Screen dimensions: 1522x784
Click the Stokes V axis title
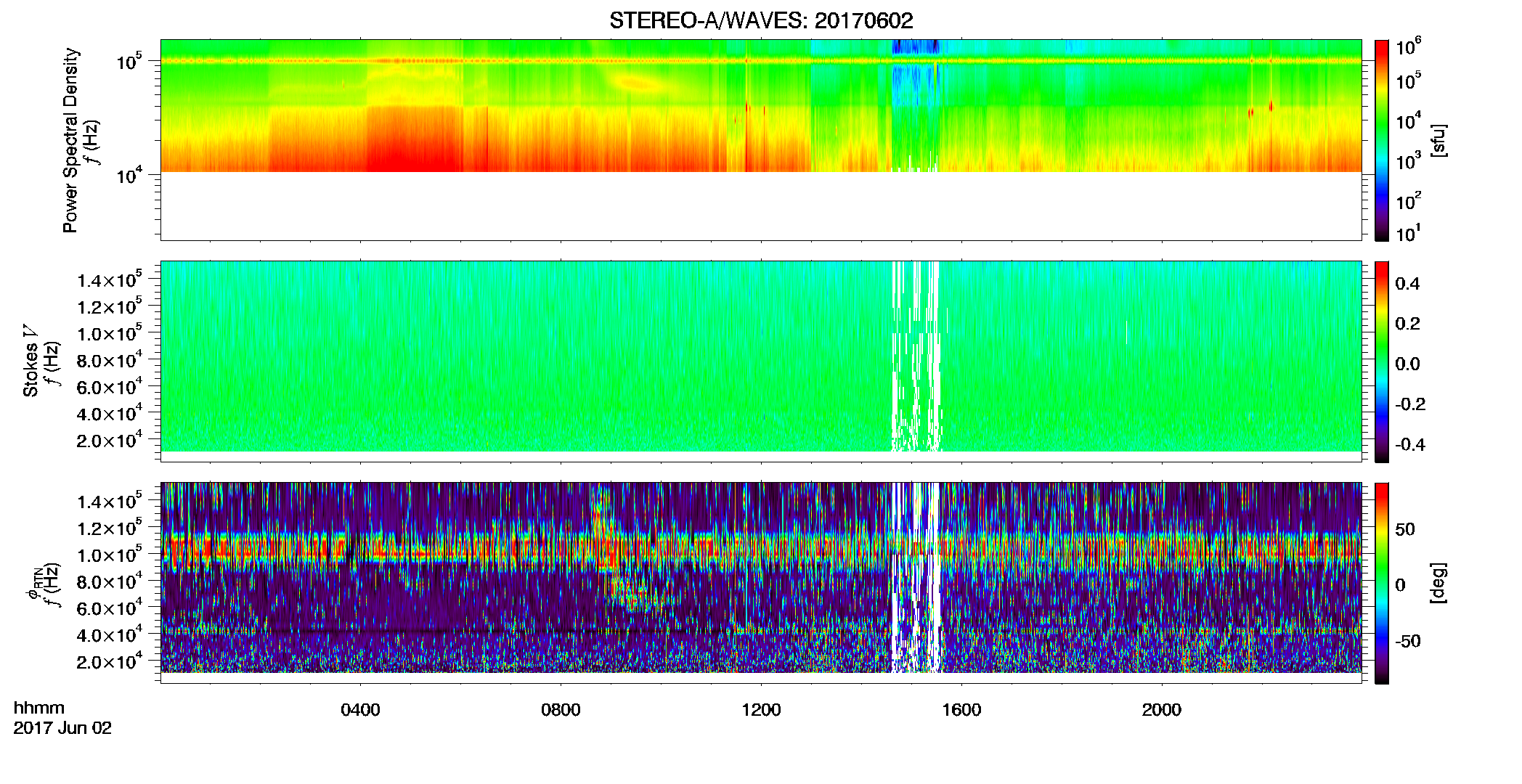[31, 361]
